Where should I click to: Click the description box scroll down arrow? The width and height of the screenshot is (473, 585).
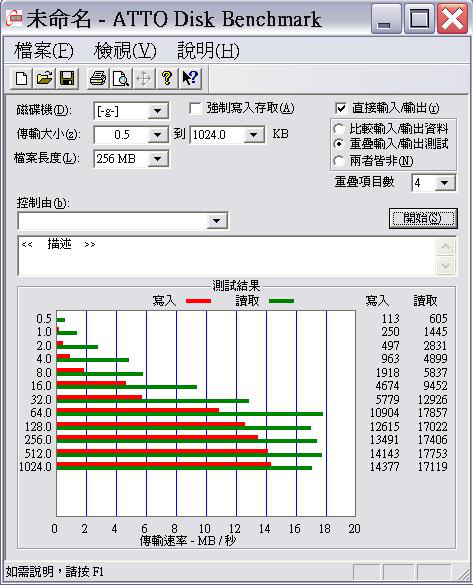pos(446,266)
